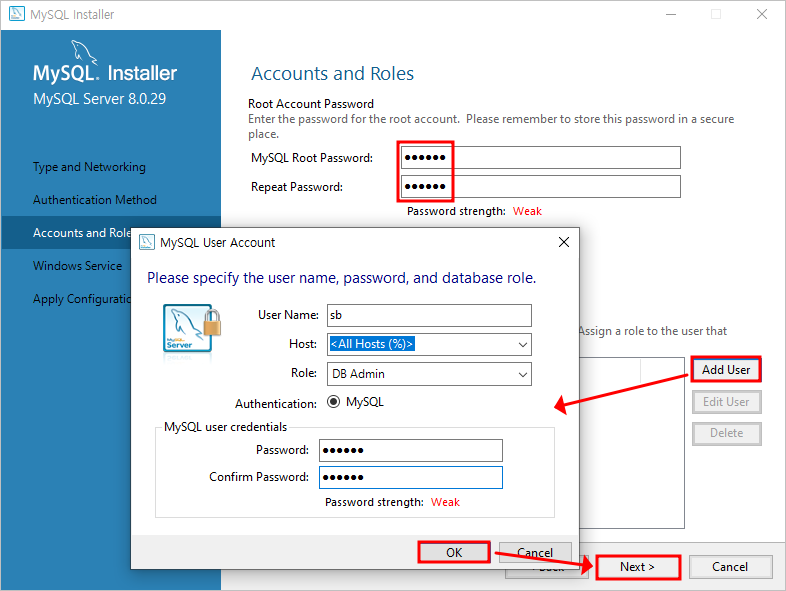Cancel the MySQL User Account dialog
Viewport: 786px width, 591px height.
(x=535, y=552)
